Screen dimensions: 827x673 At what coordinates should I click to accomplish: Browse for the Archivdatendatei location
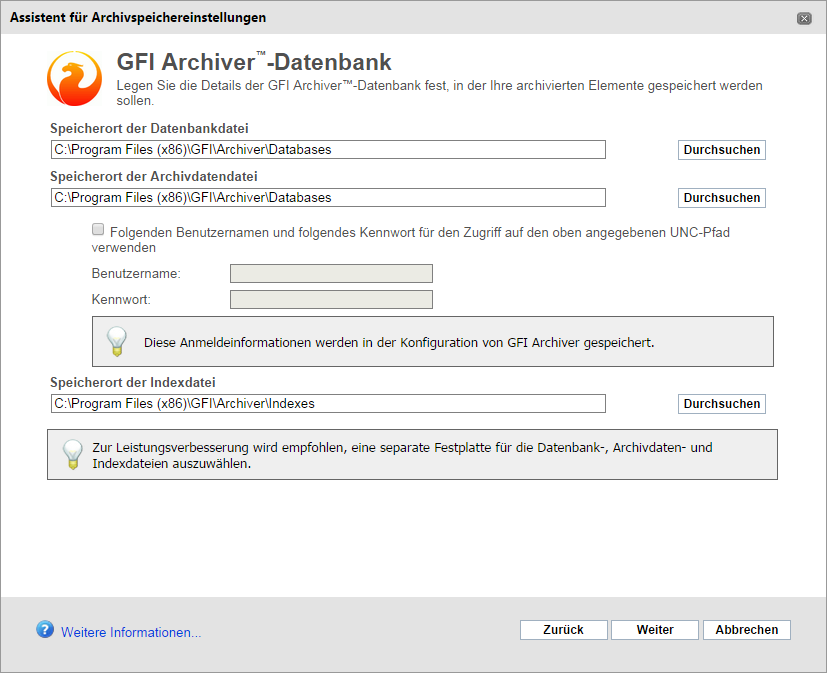point(722,198)
